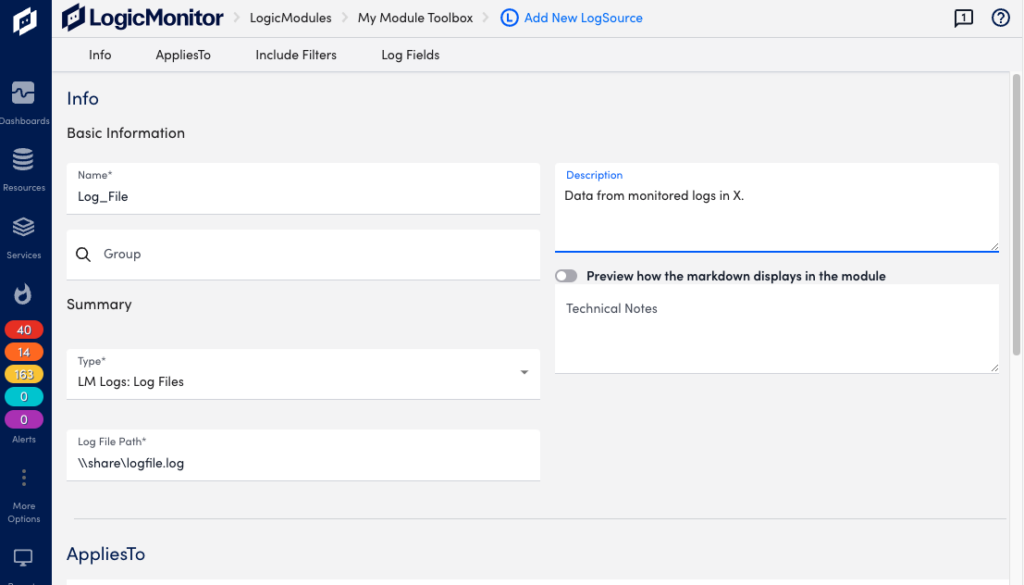
Task: Click the LogicMonitor header logo
Action: point(142,18)
